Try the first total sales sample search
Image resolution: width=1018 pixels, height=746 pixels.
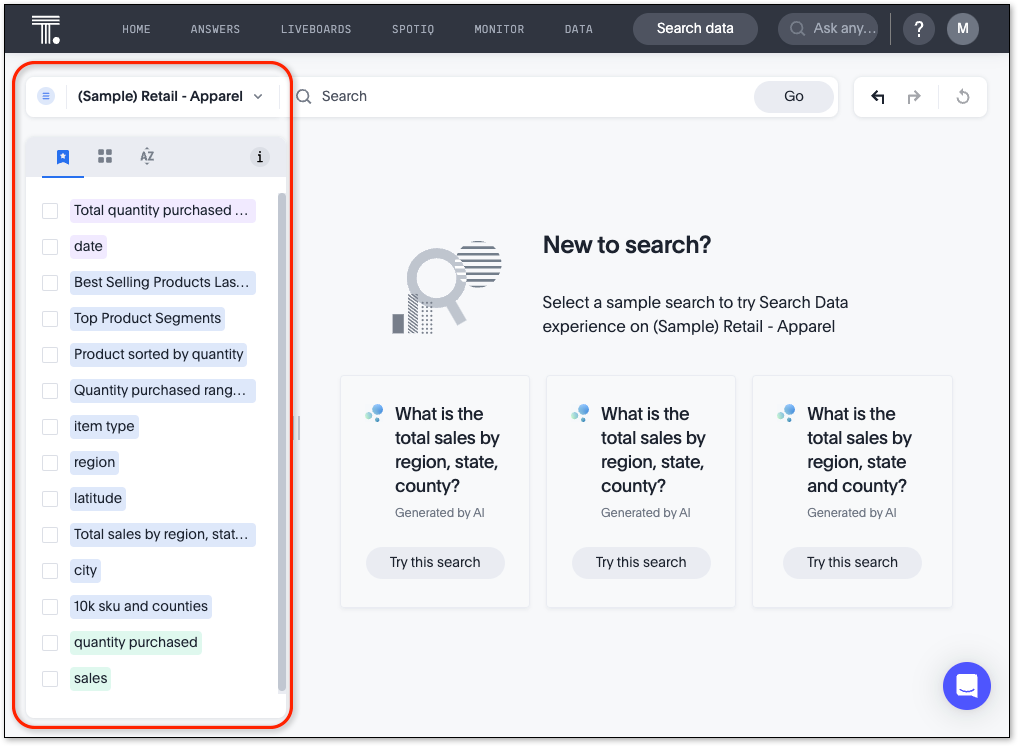coord(435,562)
